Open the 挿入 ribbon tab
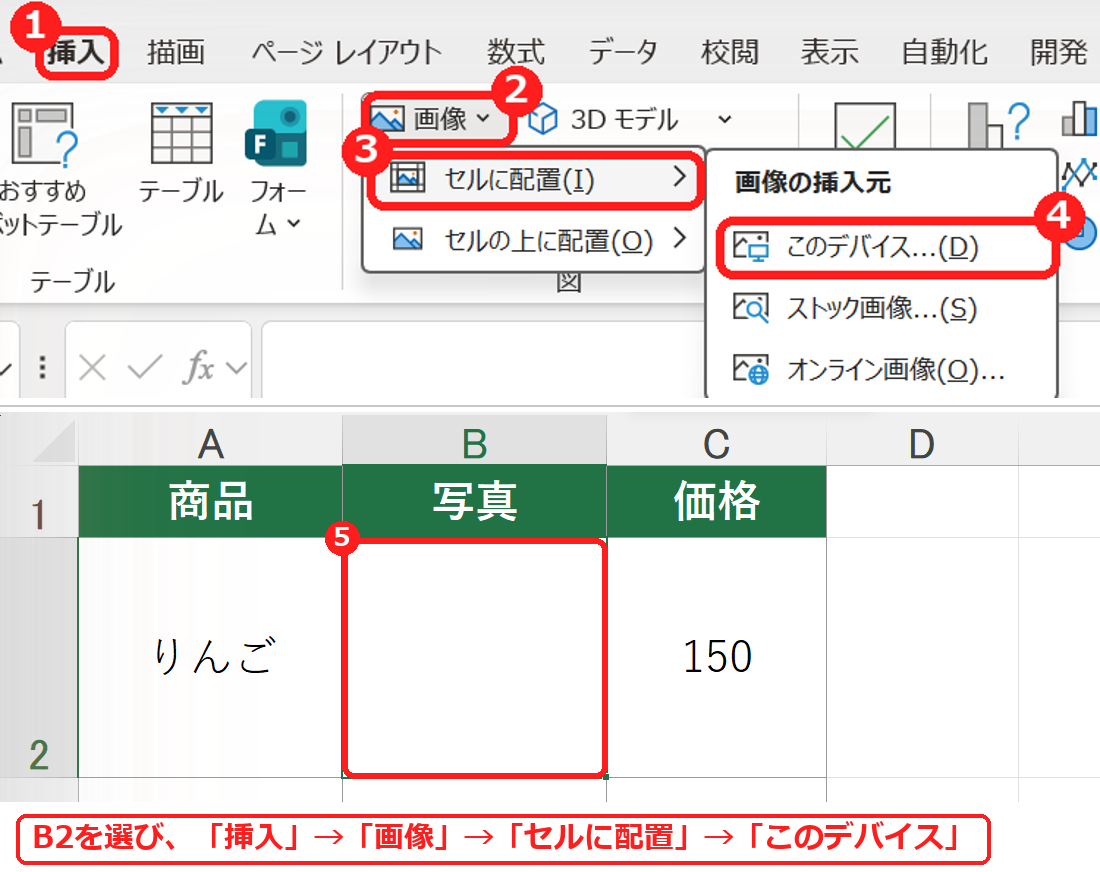This screenshot has height=872, width=1100. click(76, 53)
